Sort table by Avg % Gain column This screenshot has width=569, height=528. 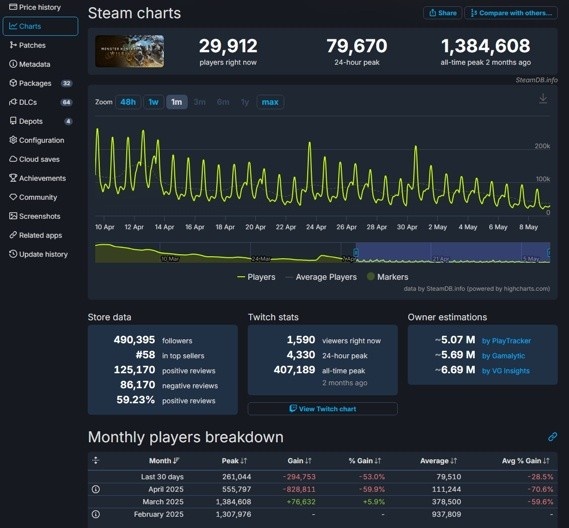pyautogui.click(x=525, y=461)
